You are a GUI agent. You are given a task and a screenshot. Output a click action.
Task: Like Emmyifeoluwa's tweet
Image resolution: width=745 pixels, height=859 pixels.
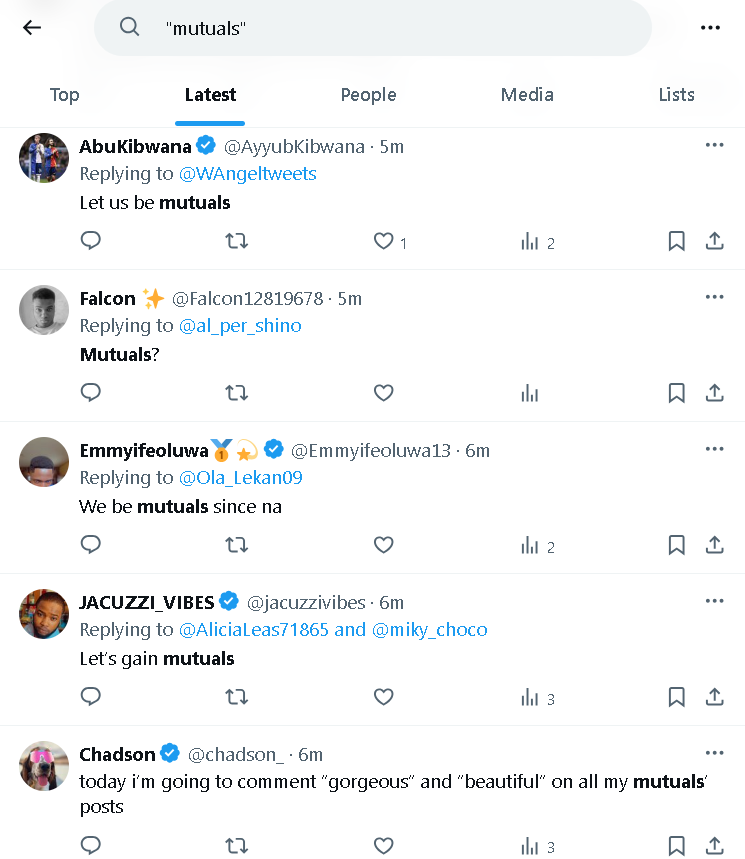[x=383, y=545]
